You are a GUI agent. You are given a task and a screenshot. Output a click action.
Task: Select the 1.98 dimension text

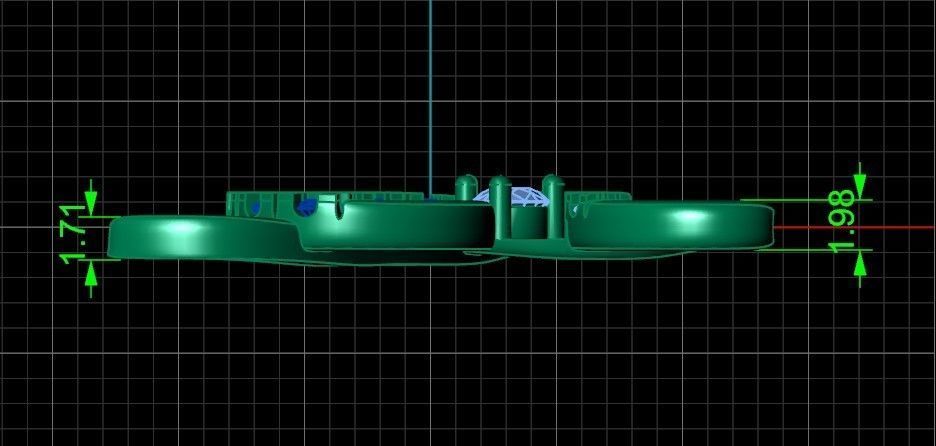point(843,222)
